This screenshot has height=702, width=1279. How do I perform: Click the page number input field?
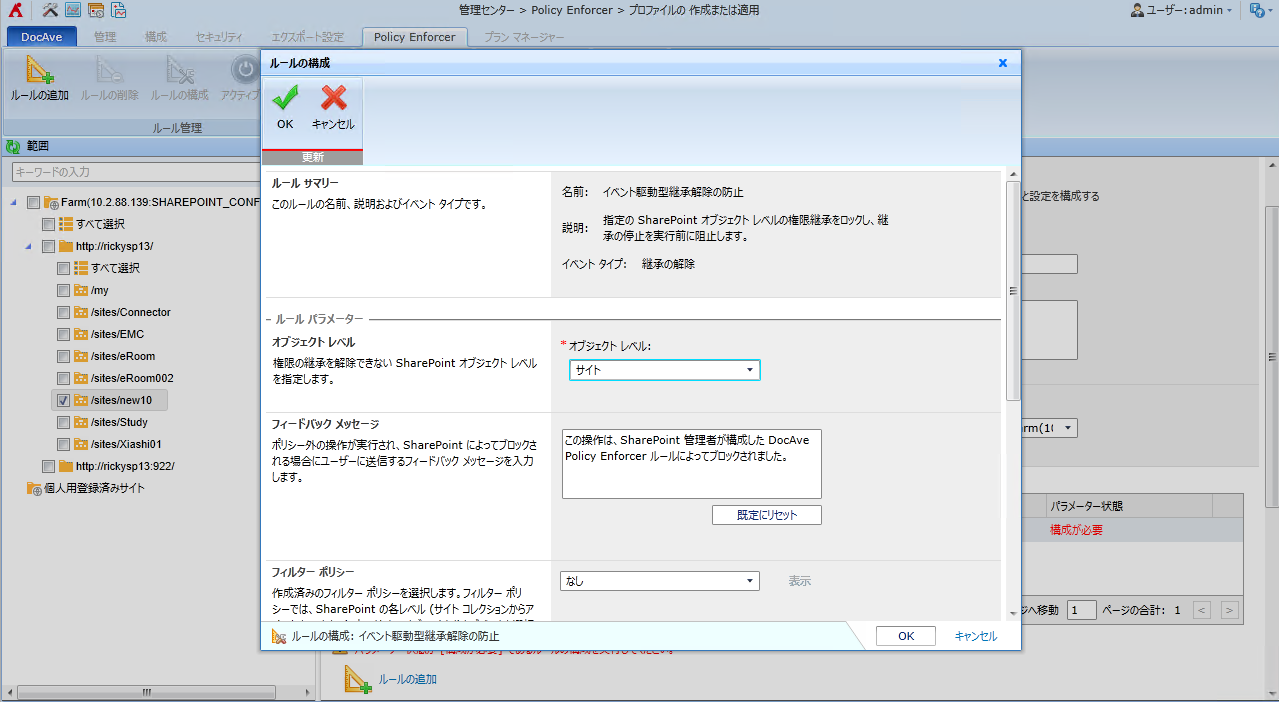tap(1082, 609)
